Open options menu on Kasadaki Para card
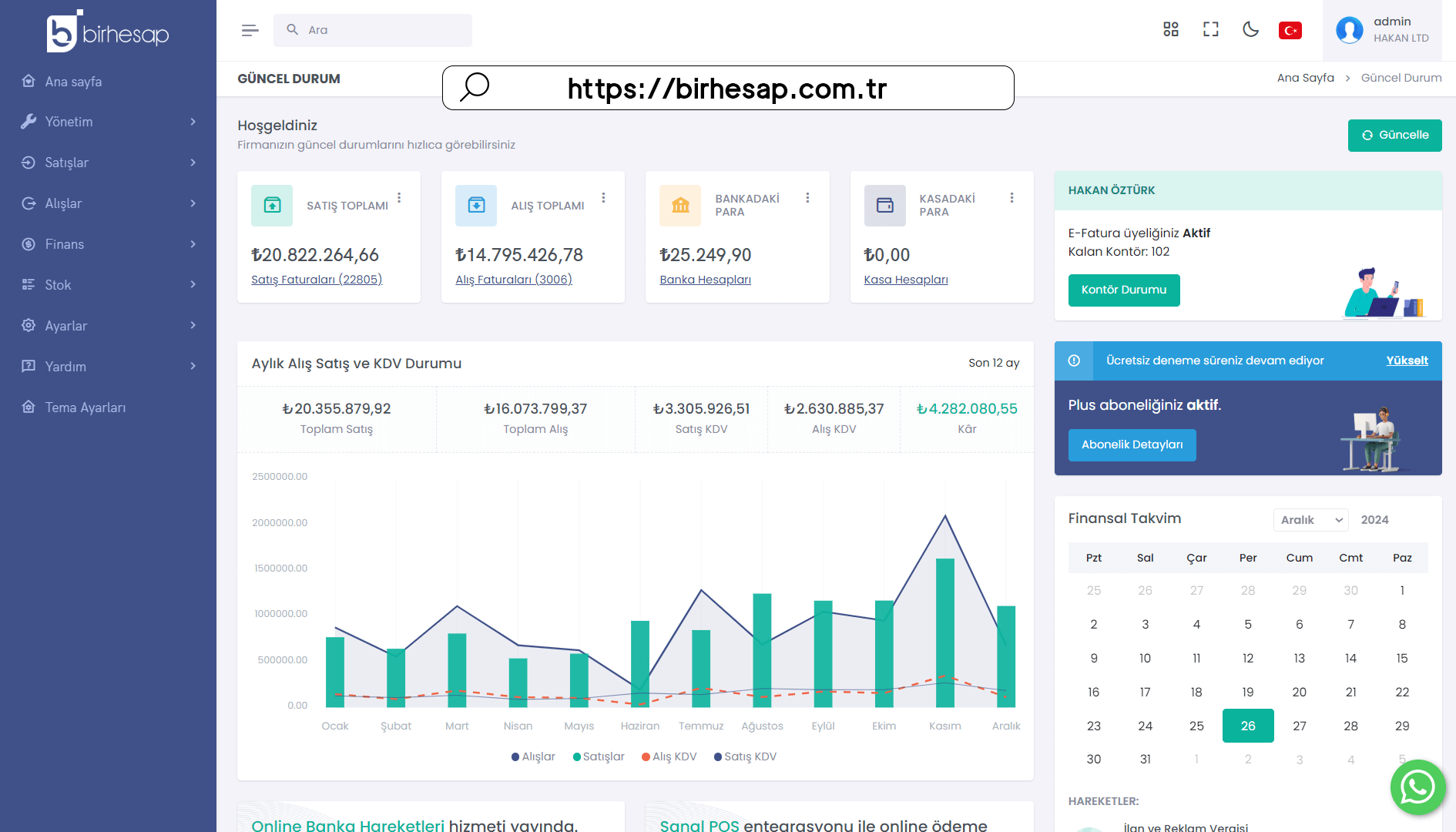Viewport: 1456px width, 832px height. tap(1011, 198)
